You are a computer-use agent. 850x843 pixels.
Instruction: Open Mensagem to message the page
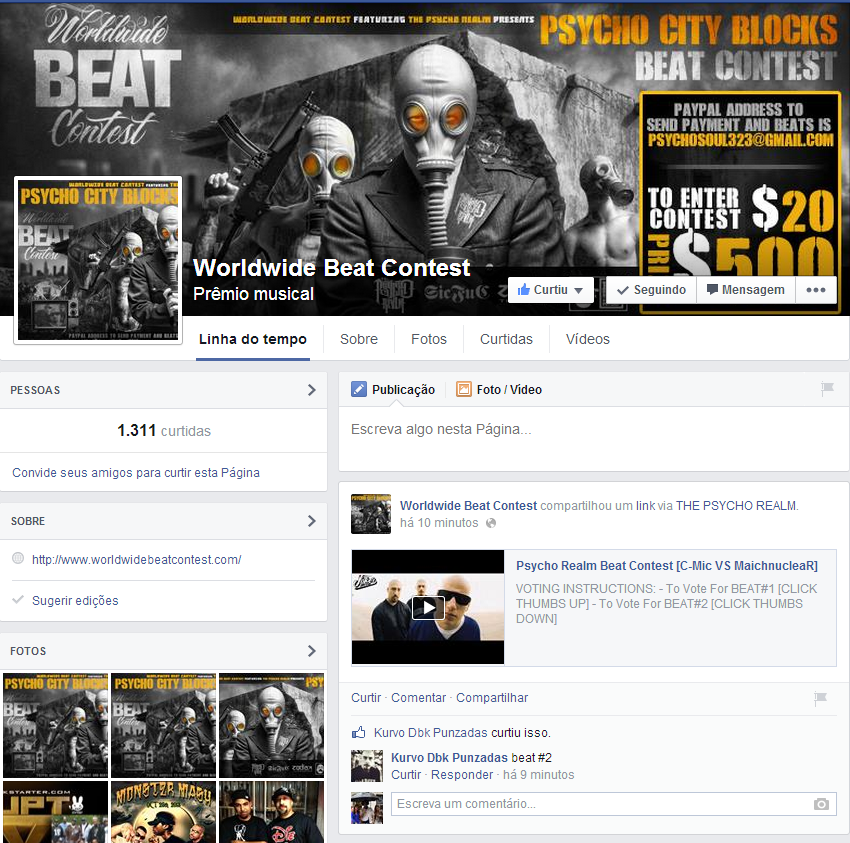(x=746, y=290)
